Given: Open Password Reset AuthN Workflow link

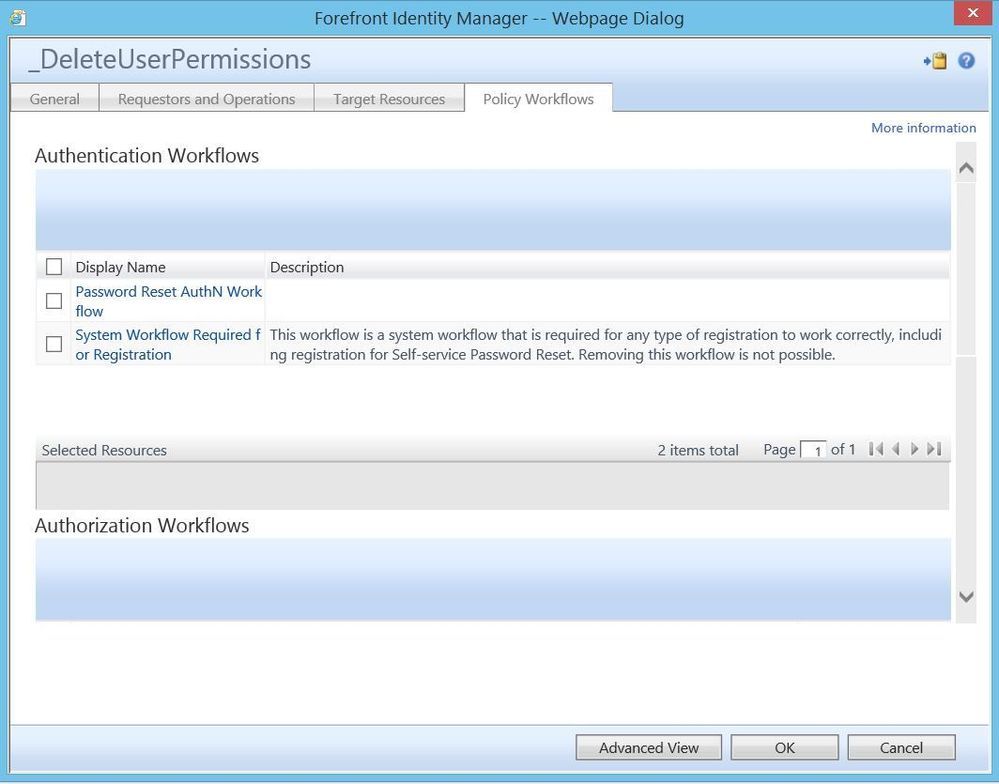Looking at the screenshot, I should 168,301.
